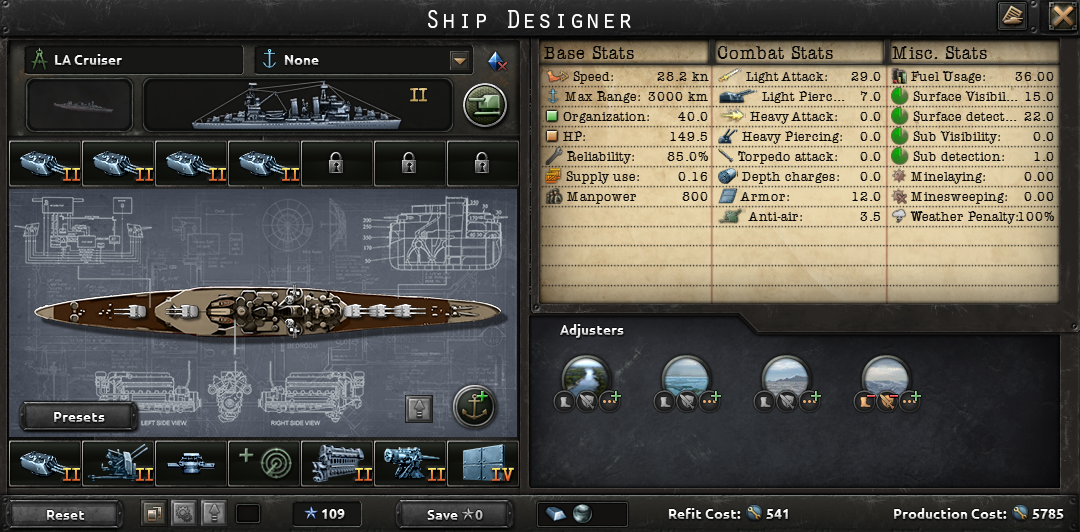Click the Reset button

coord(65,514)
